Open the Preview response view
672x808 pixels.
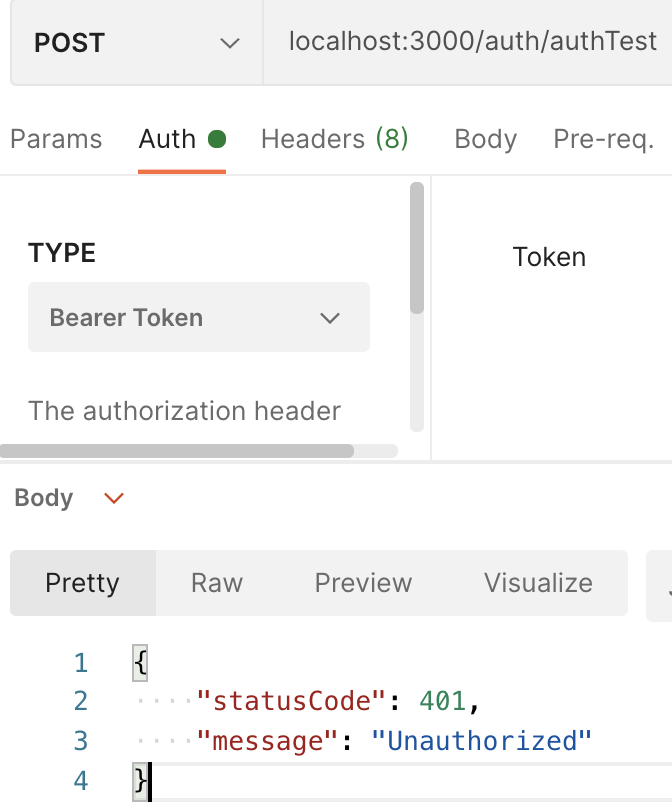[363, 583]
